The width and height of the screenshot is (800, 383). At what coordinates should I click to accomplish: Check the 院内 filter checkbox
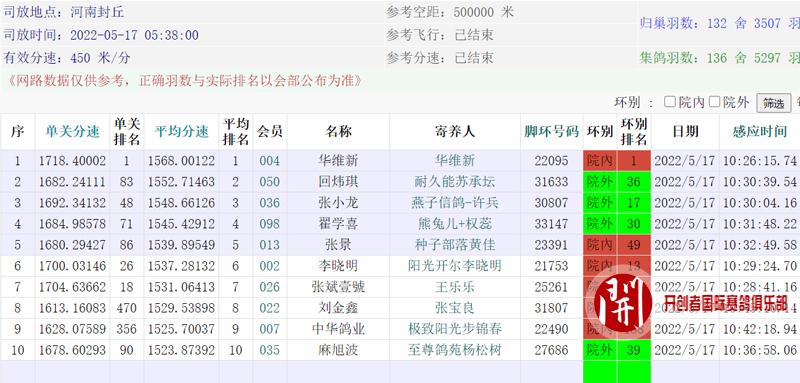(x=669, y=102)
